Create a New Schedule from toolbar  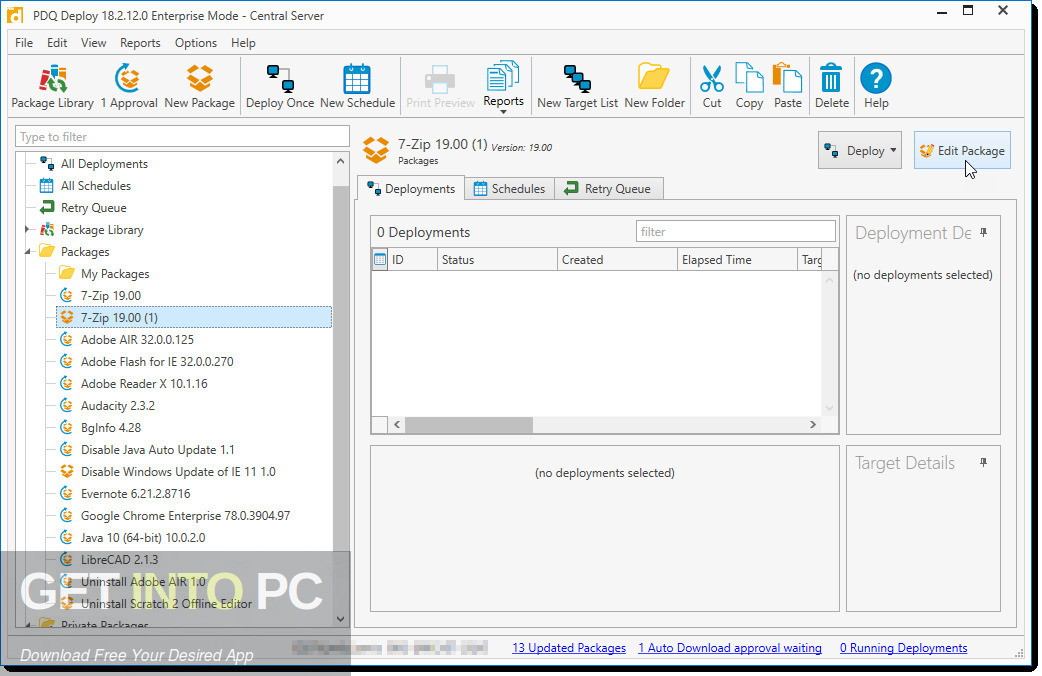pyautogui.click(x=357, y=87)
